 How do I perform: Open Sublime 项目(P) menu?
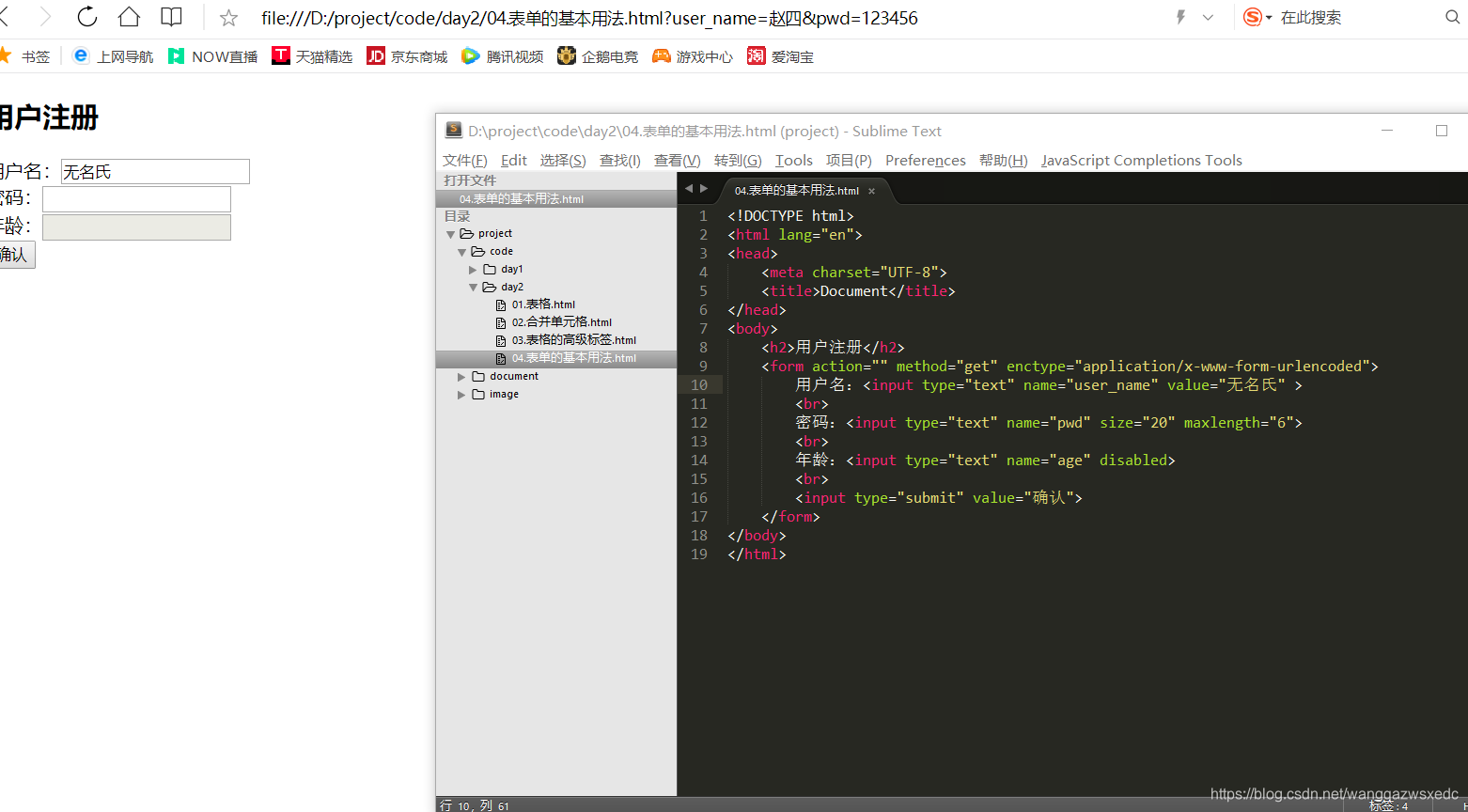tap(849, 160)
